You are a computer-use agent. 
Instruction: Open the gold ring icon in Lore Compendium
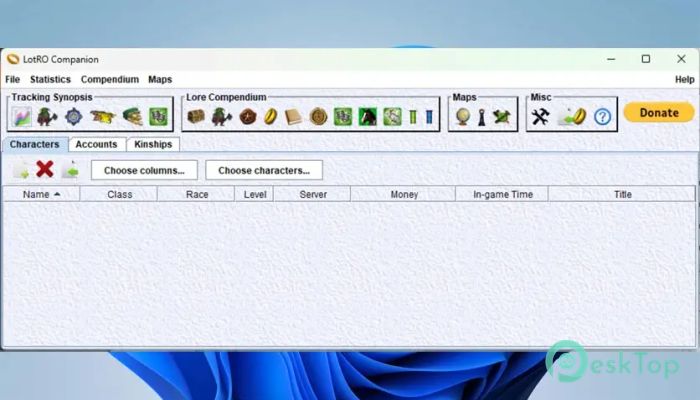pos(270,117)
